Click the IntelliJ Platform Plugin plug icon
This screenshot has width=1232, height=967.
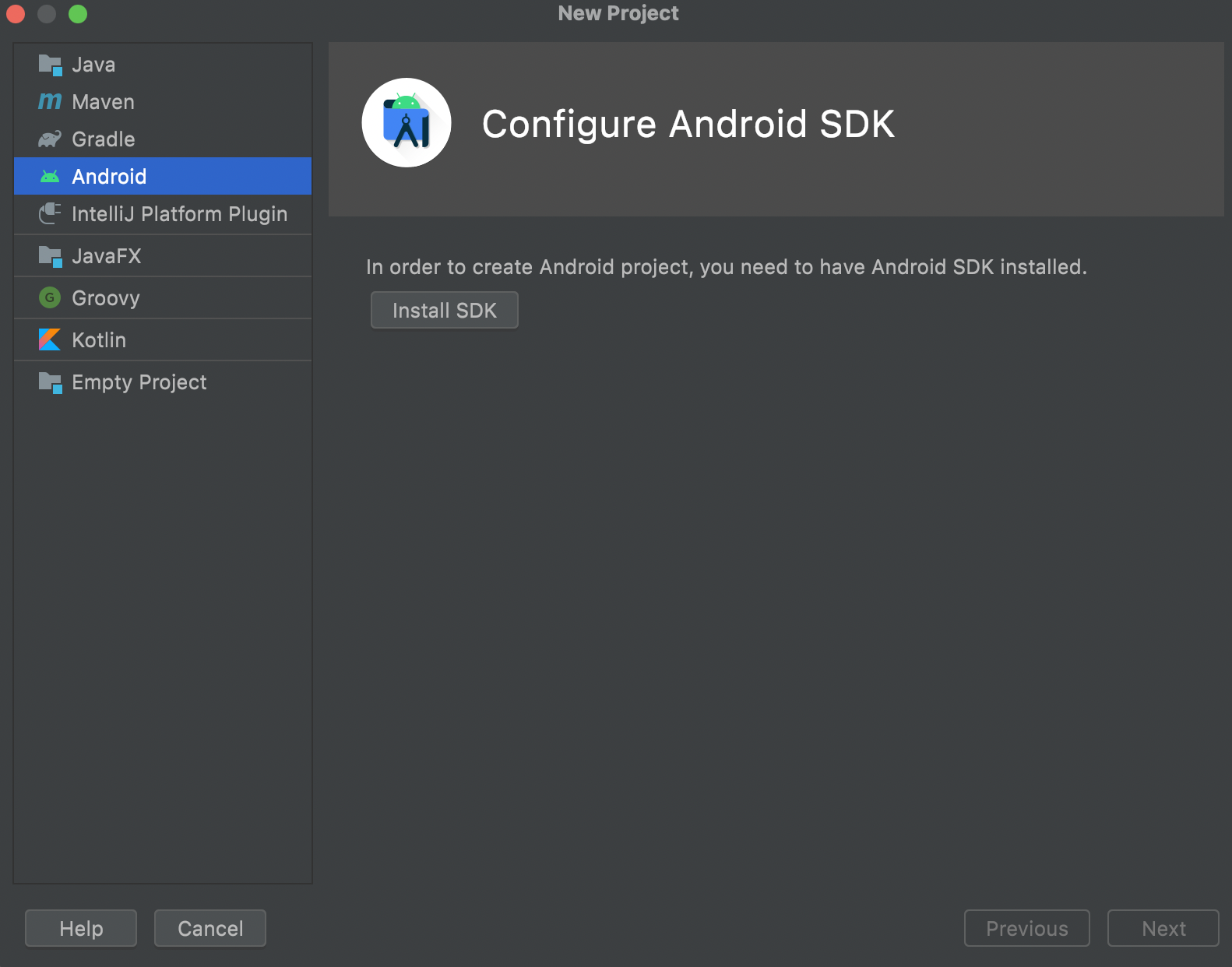point(50,213)
